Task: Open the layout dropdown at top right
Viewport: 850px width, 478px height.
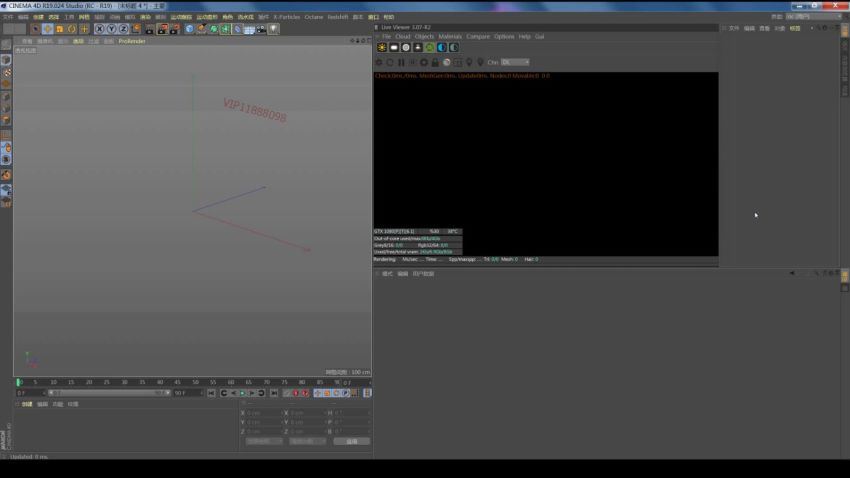Action: tap(814, 17)
